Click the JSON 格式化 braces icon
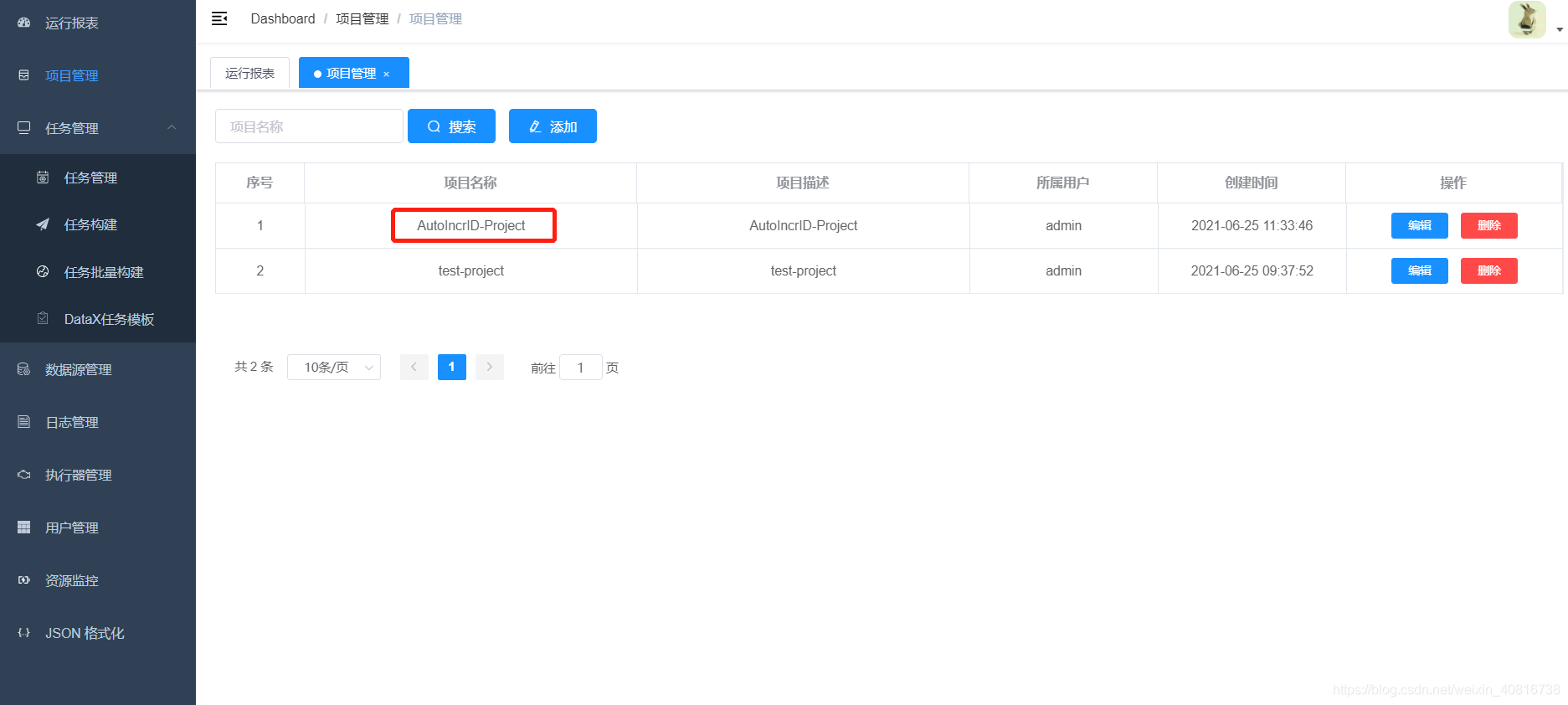1568x705 pixels. point(24,632)
